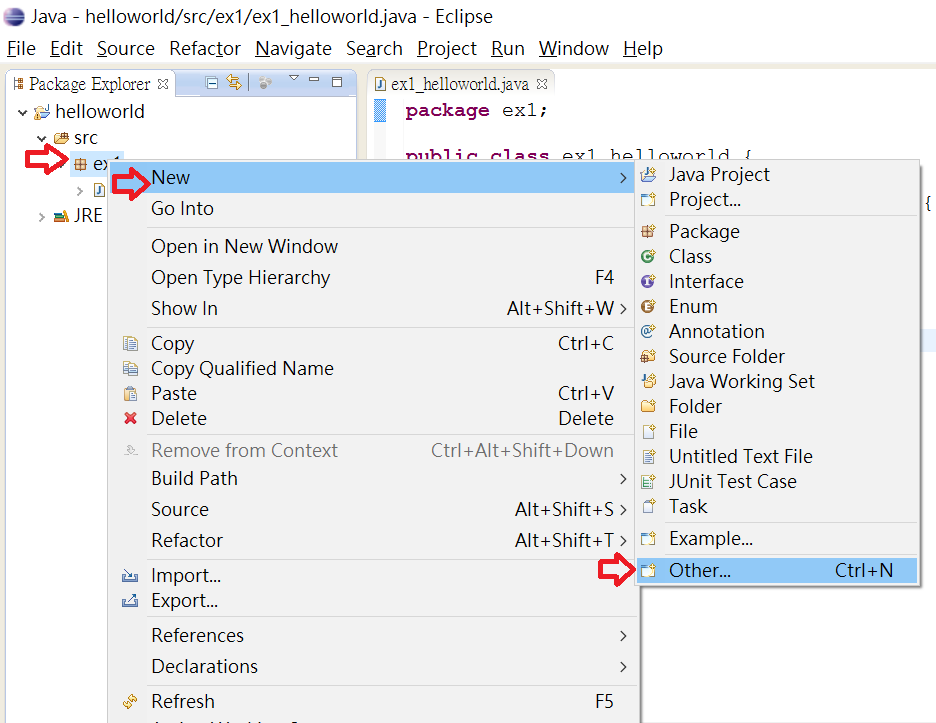Viewport: 936px width, 723px height.
Task: Click the Task icon in New submenu
Action: pos(648,506)
